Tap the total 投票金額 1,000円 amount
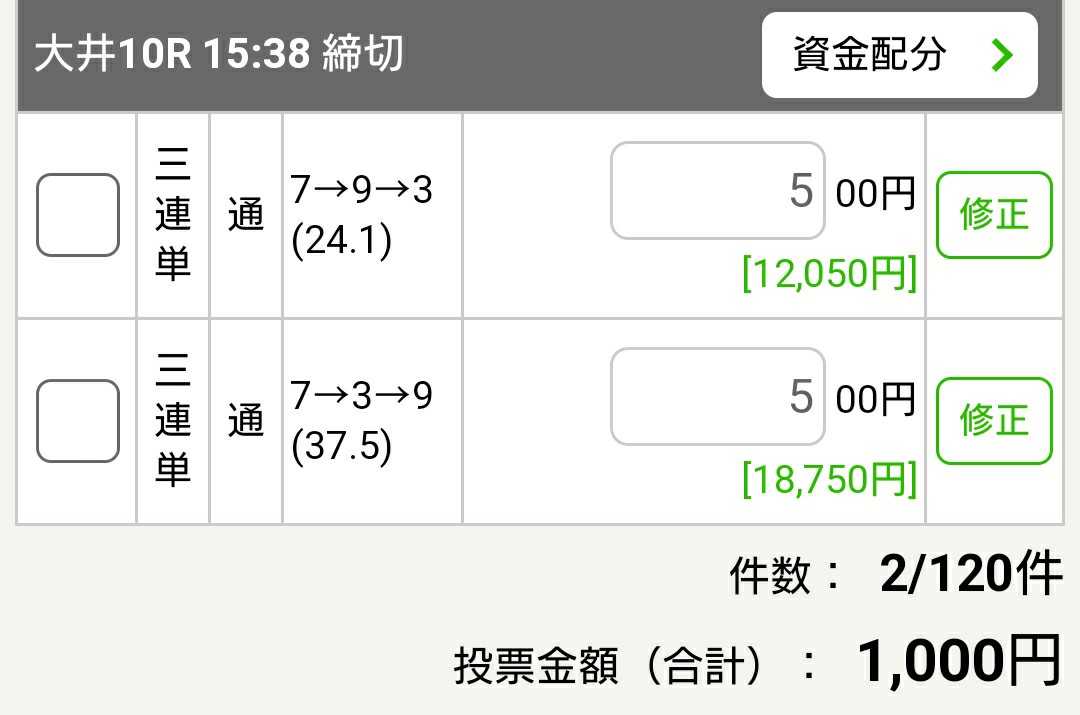Viewport: 1080px width, 715px height. [958, 661]
